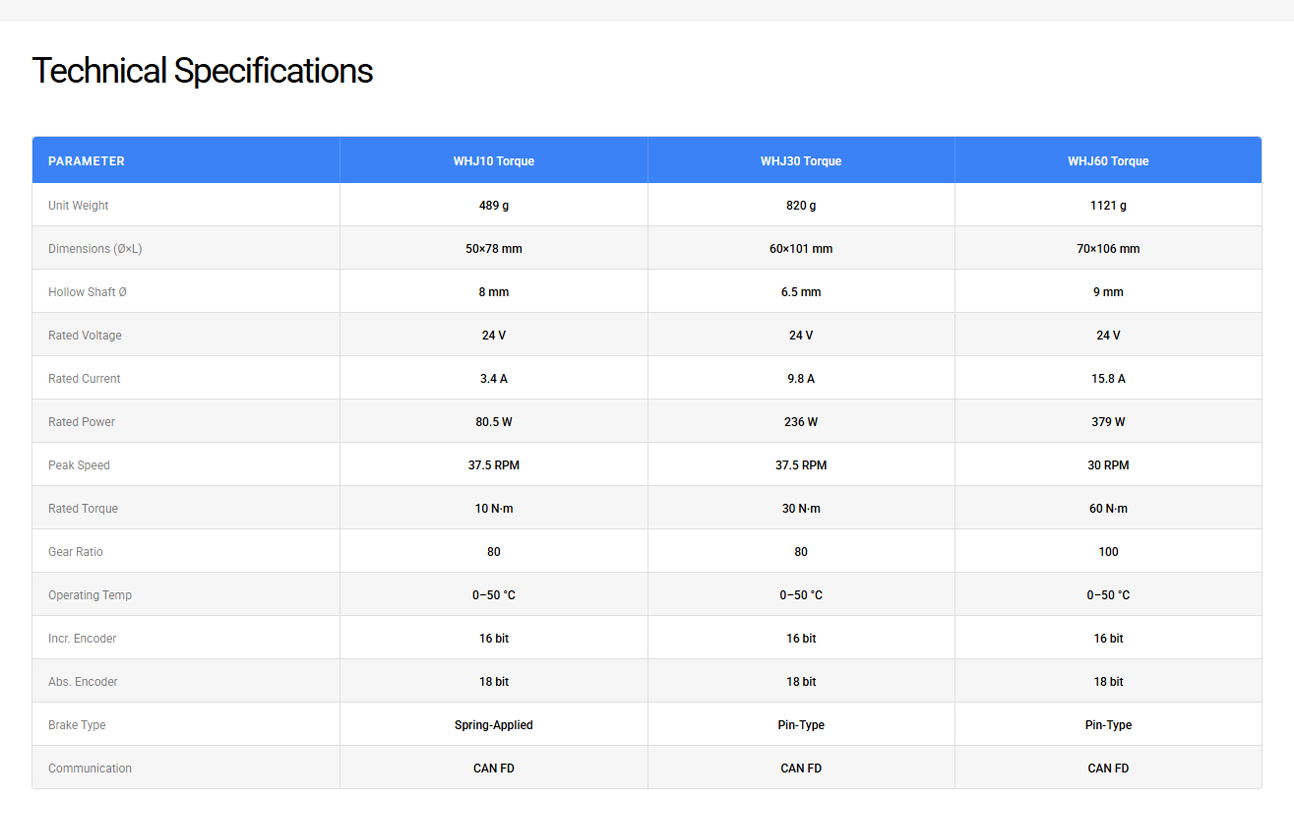Select the Operating Temp row label
1294x821 pixels.
coord(90,595)
